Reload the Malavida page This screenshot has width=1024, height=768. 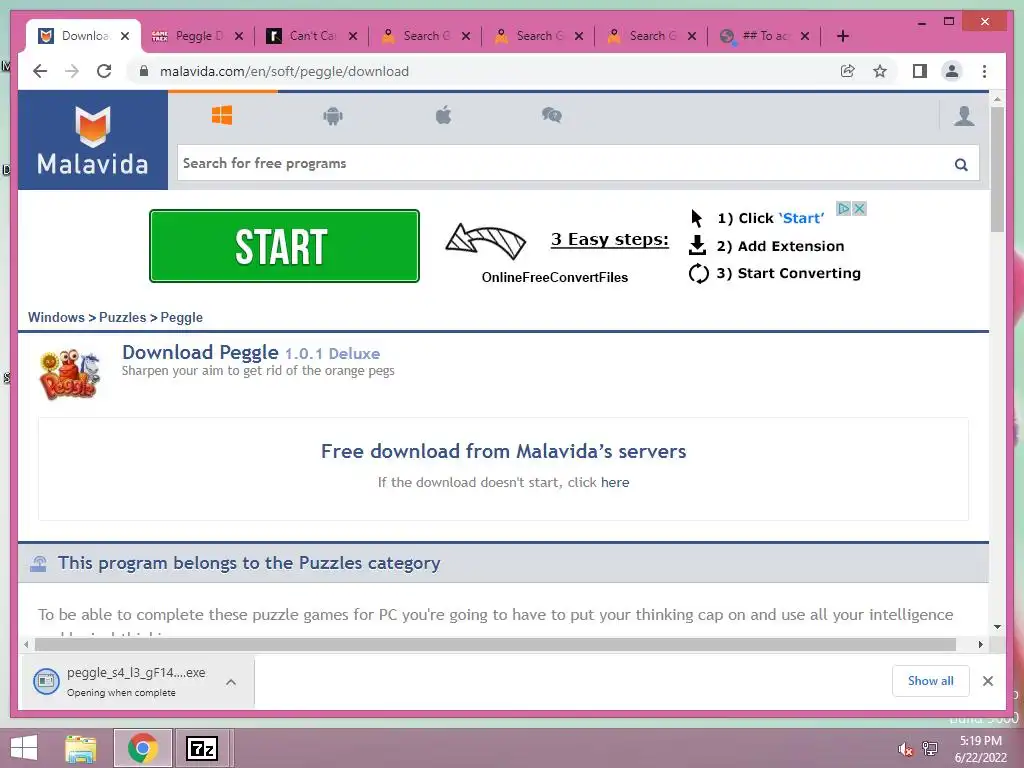[x=104, y=71]
